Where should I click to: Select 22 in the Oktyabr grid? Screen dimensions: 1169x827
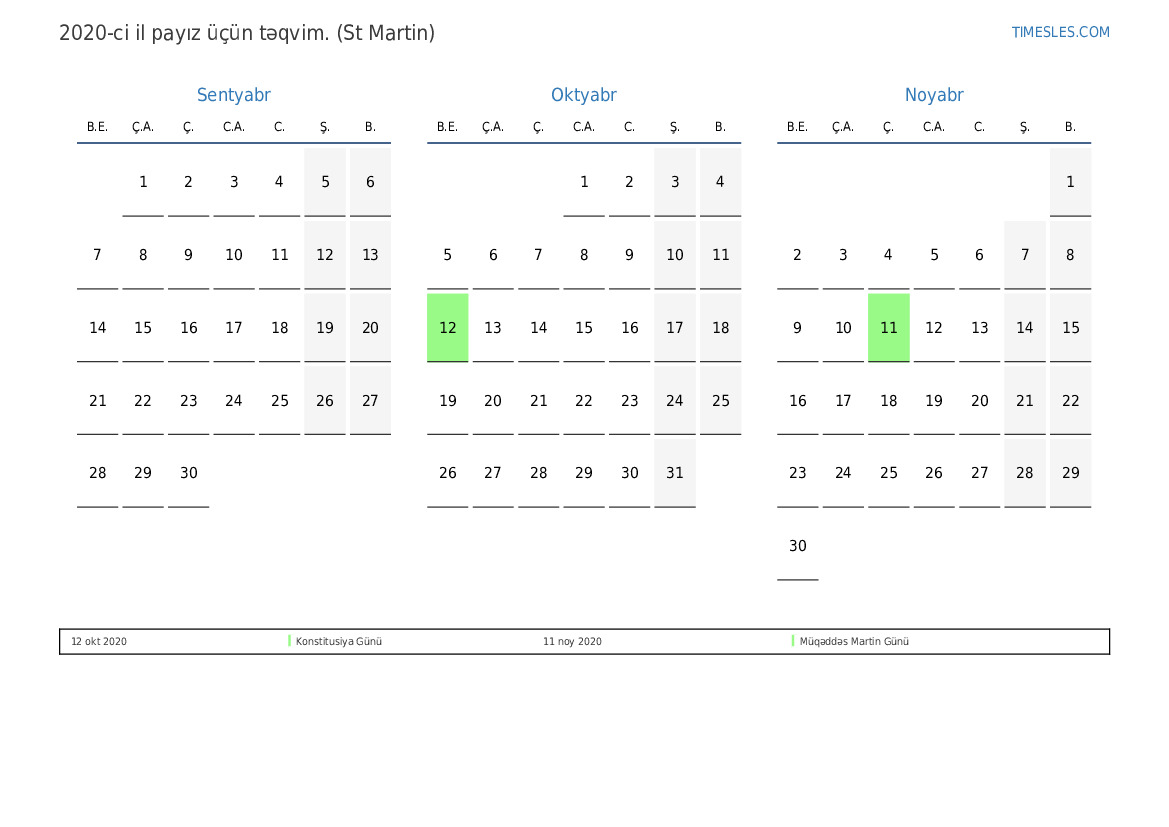coord(584,401)
